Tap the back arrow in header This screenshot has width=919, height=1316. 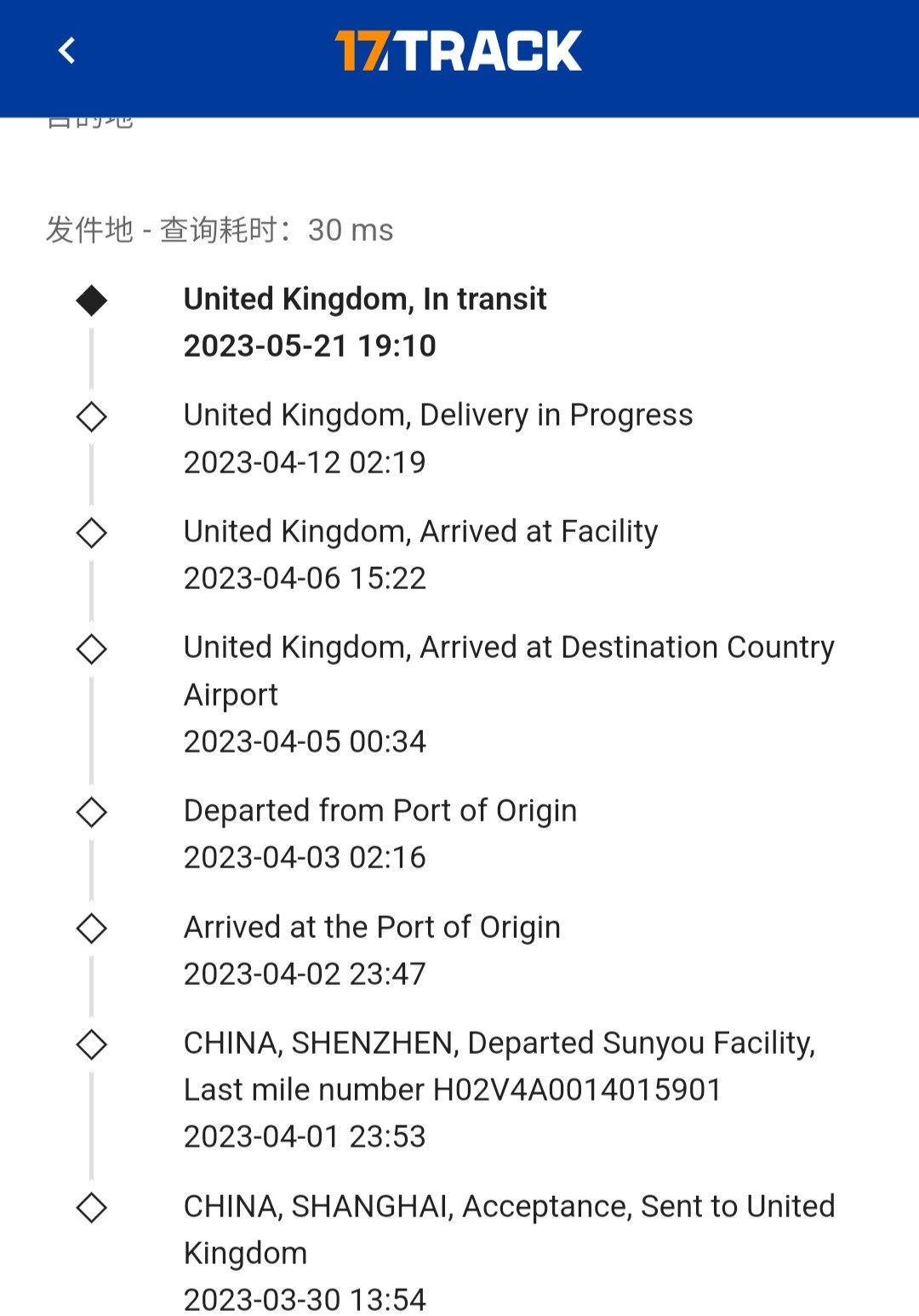click(x=66, y=50)
